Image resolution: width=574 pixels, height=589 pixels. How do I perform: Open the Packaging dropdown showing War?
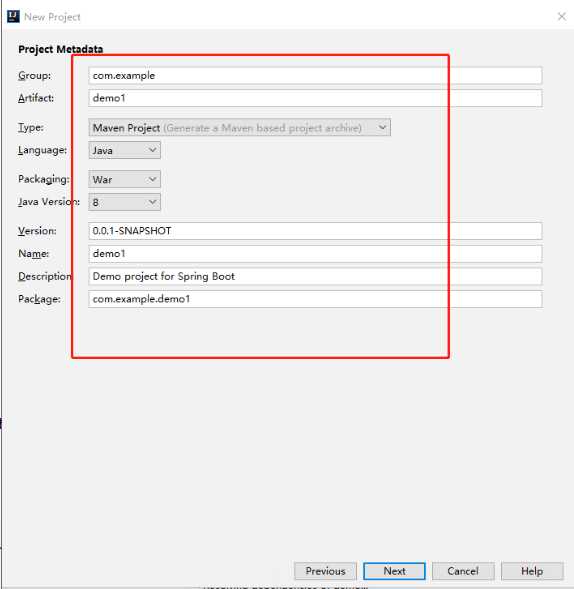124,179
